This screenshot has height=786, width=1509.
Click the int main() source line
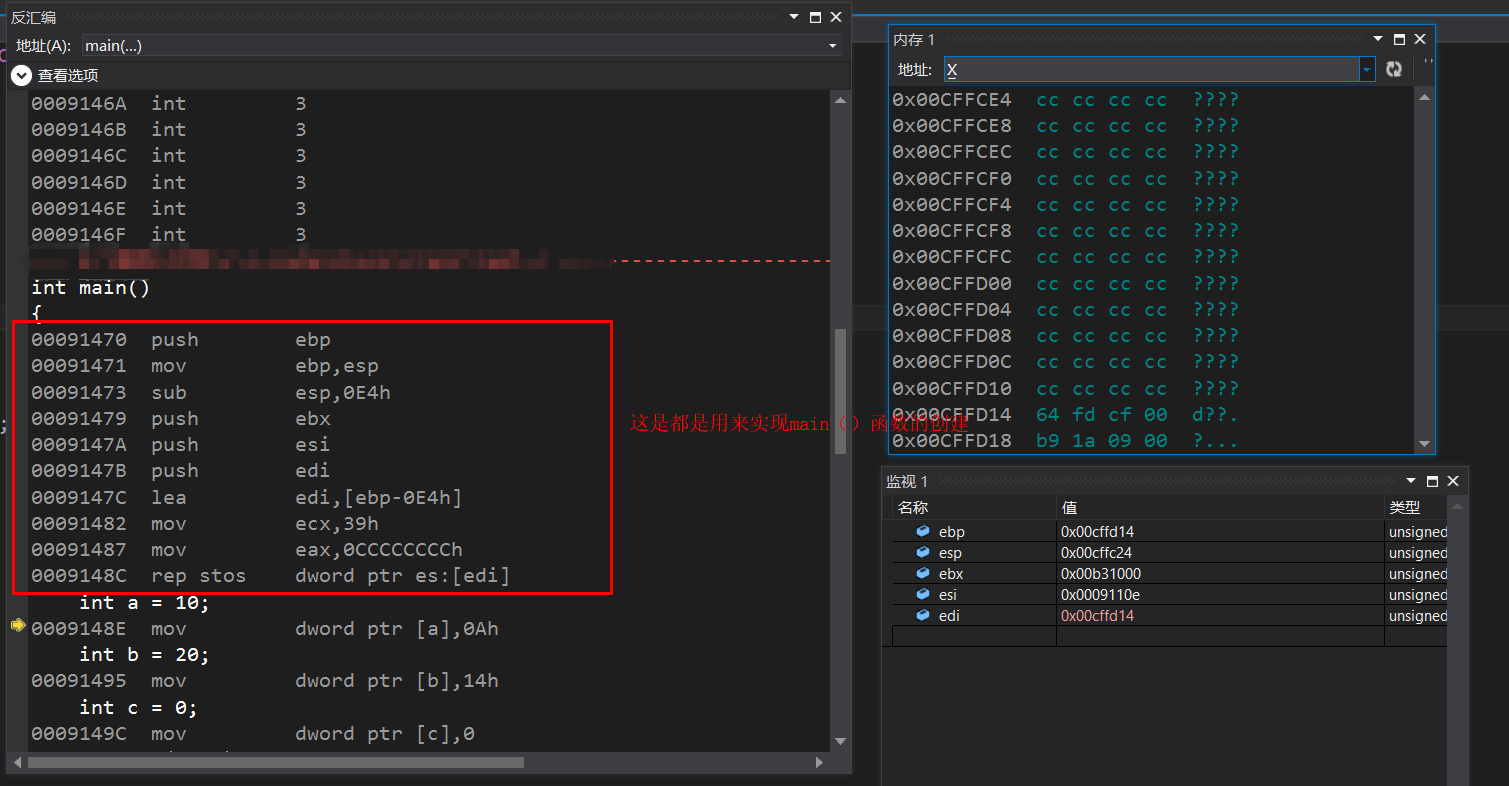[91, 288]
